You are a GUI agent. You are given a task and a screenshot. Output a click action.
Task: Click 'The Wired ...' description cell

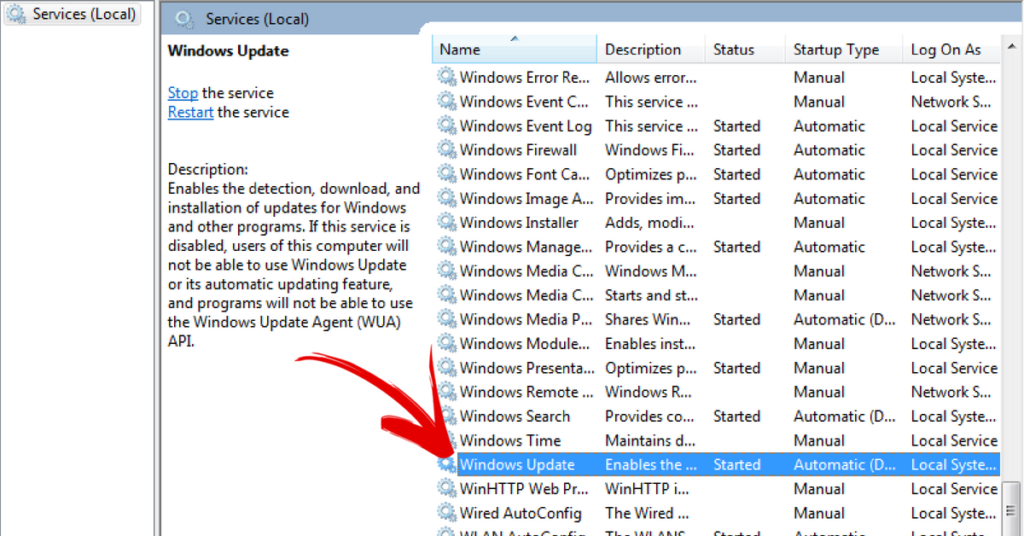[x=647, y=513]
